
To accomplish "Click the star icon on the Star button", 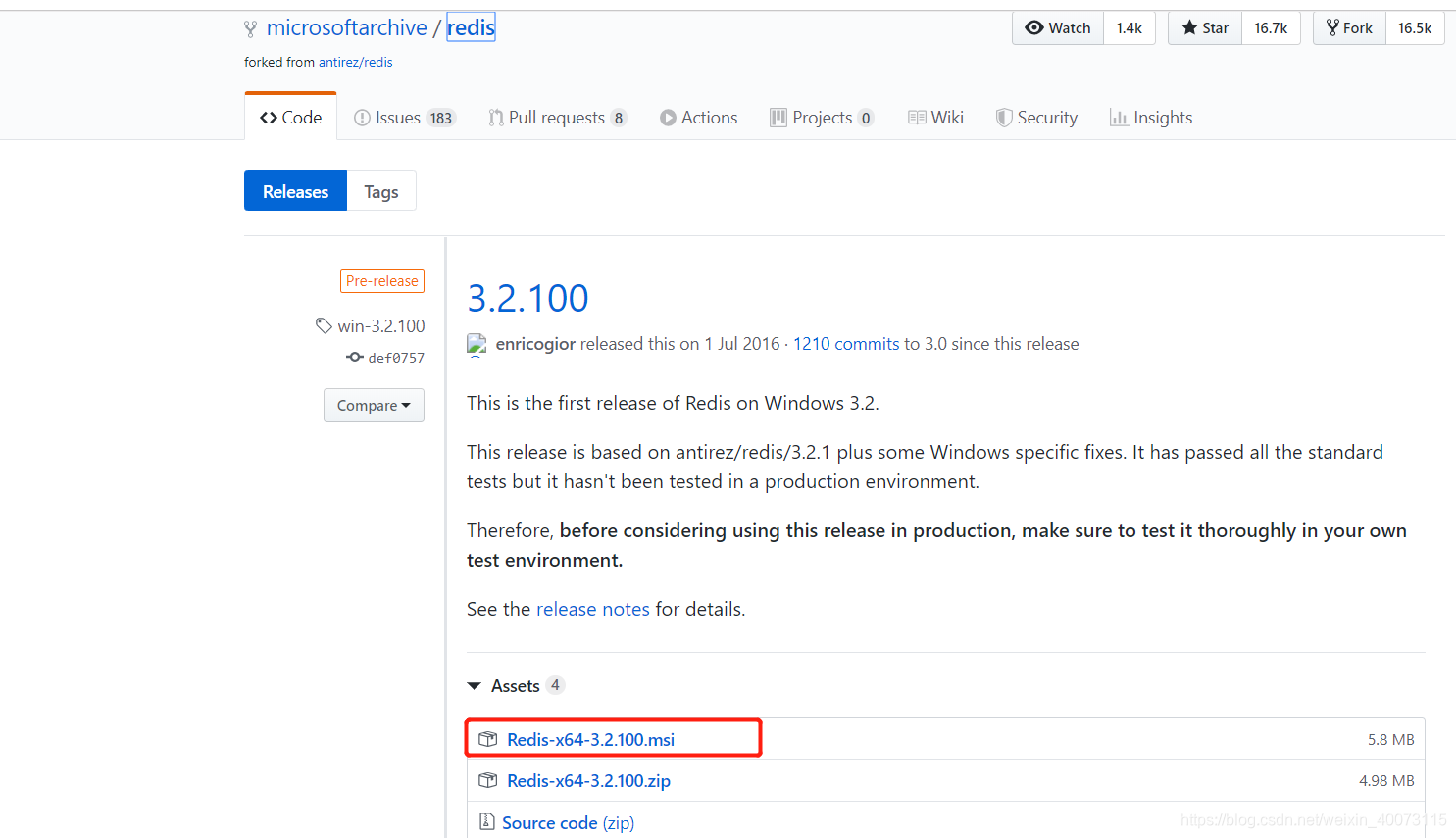I will point(1189,27).
